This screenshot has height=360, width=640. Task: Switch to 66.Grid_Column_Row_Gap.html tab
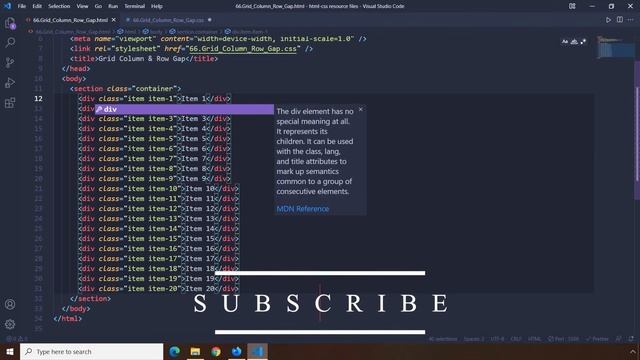[x=70, y=20]
